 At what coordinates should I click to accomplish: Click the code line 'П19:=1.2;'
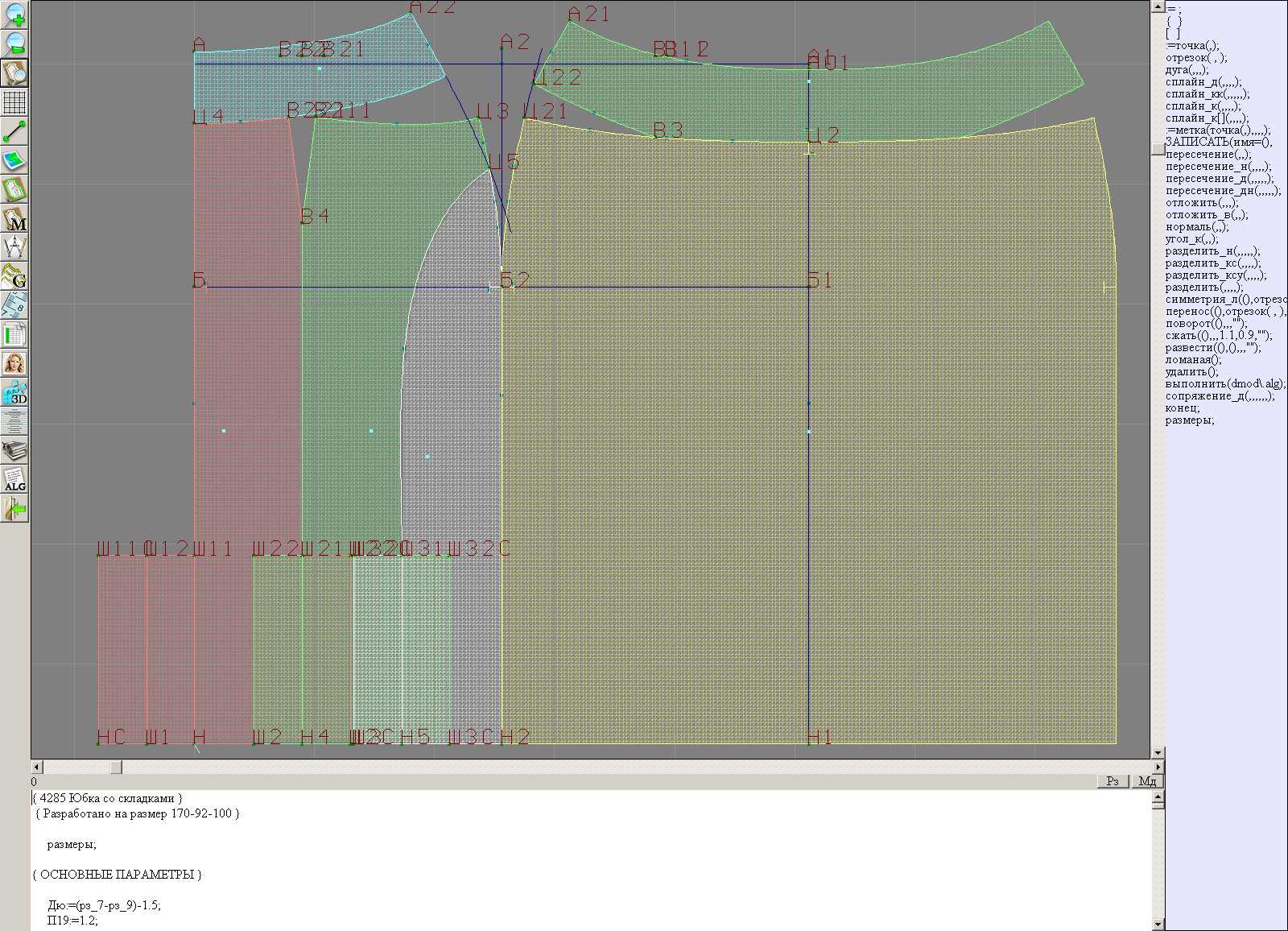pyautogui.click(x=72, y=920)
